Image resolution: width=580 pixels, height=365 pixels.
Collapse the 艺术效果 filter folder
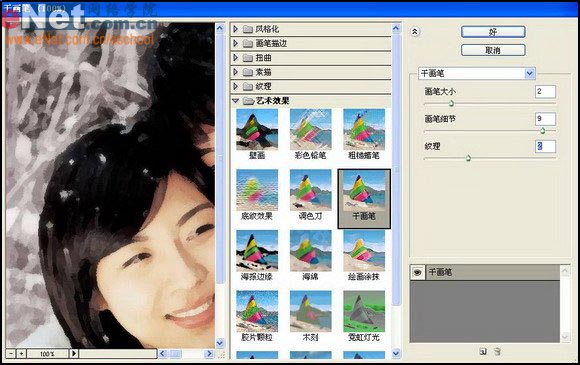236,101
